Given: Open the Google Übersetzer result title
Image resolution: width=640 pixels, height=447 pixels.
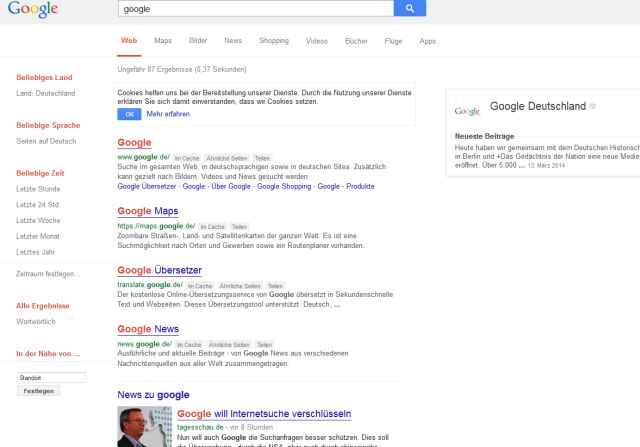Looking at the screenshot, I should pos(160,270).
